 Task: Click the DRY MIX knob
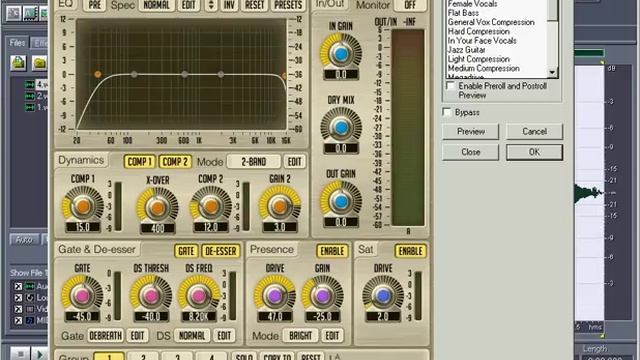pyautogui.click(x=341, y=127)
